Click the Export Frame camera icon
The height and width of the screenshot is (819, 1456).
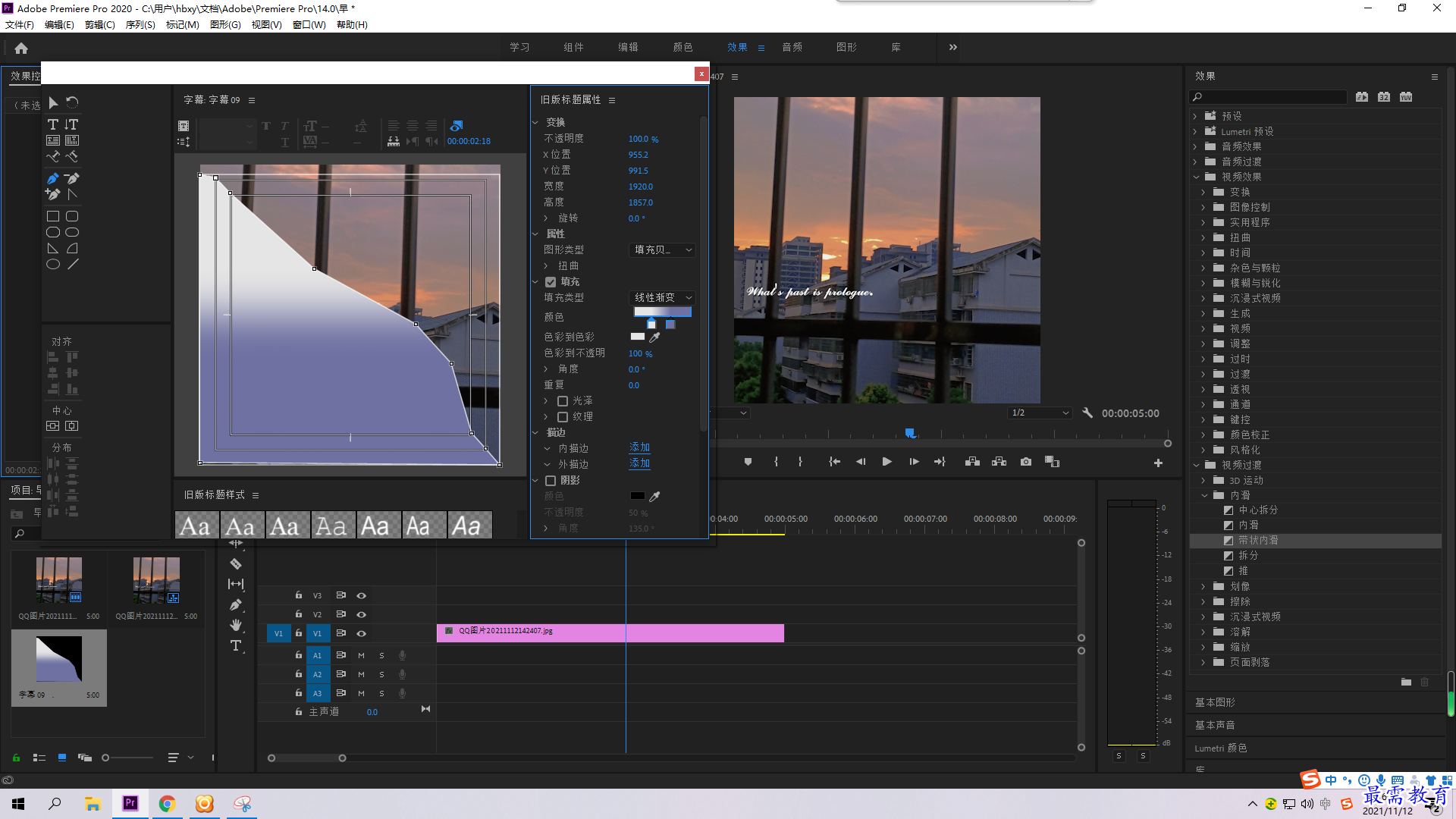[x=1025, y=462]
